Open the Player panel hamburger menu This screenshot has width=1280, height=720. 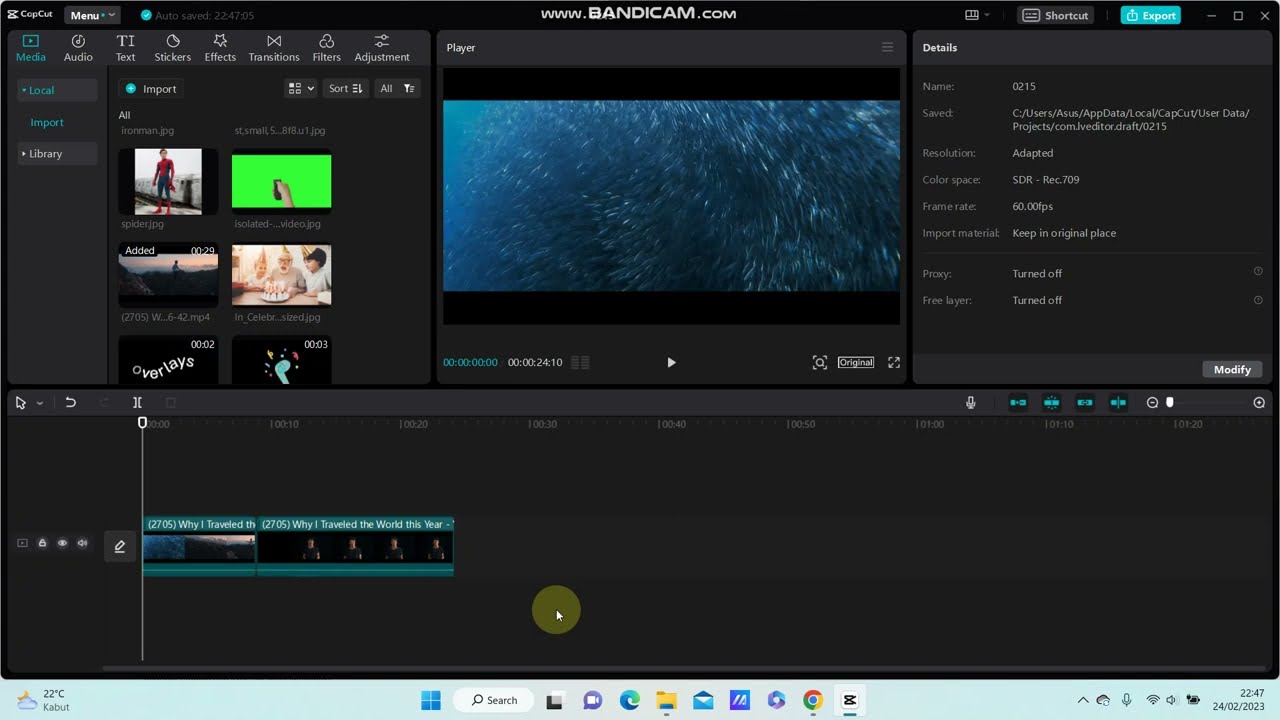click(887, 47)
